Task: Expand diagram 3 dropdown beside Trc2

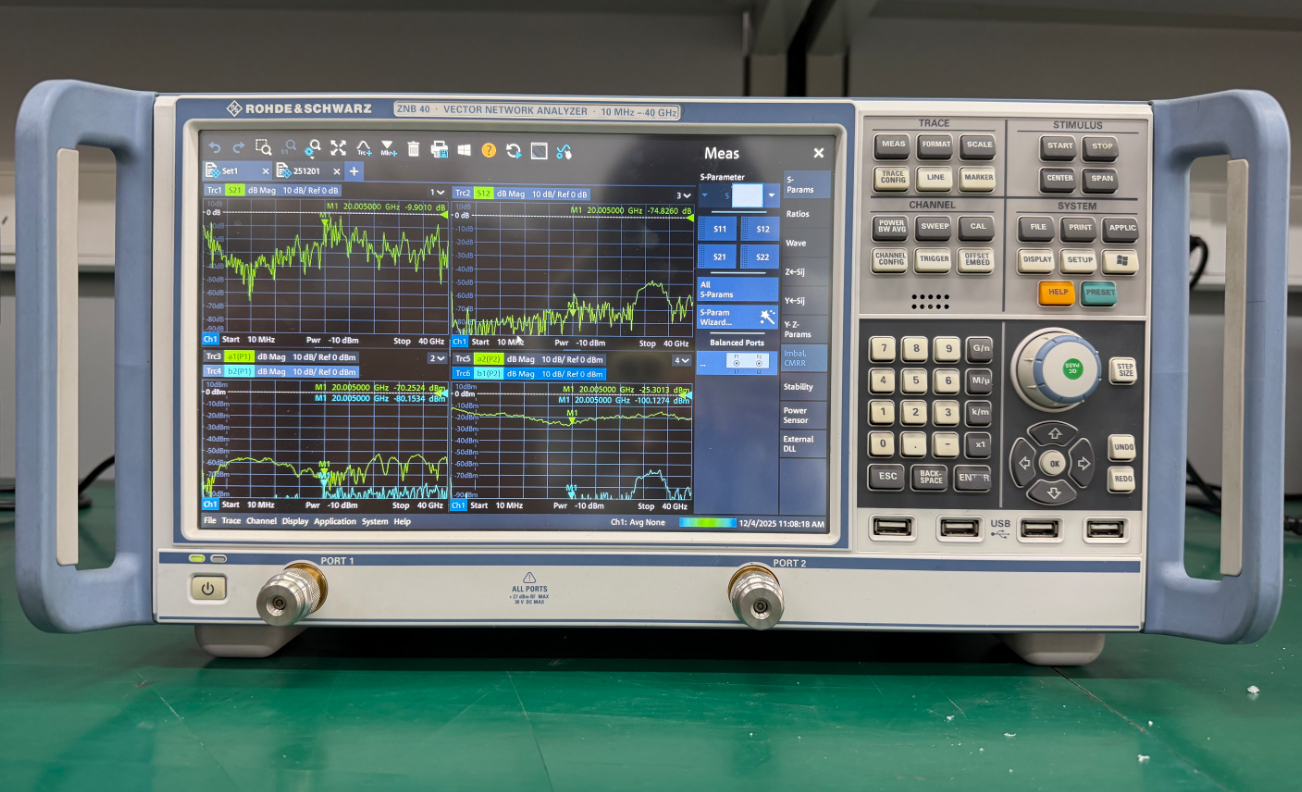Action: pyautogui.click(x=683, y=195)
